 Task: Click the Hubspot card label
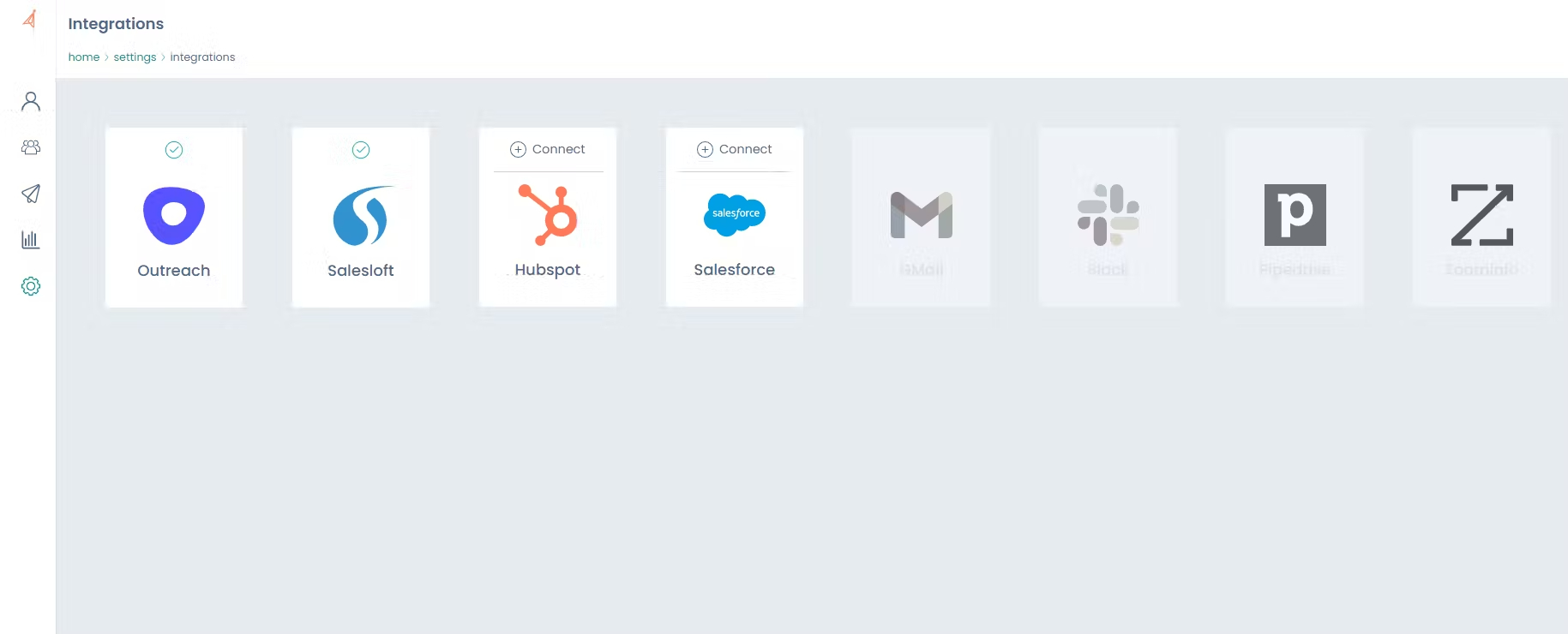548,270
